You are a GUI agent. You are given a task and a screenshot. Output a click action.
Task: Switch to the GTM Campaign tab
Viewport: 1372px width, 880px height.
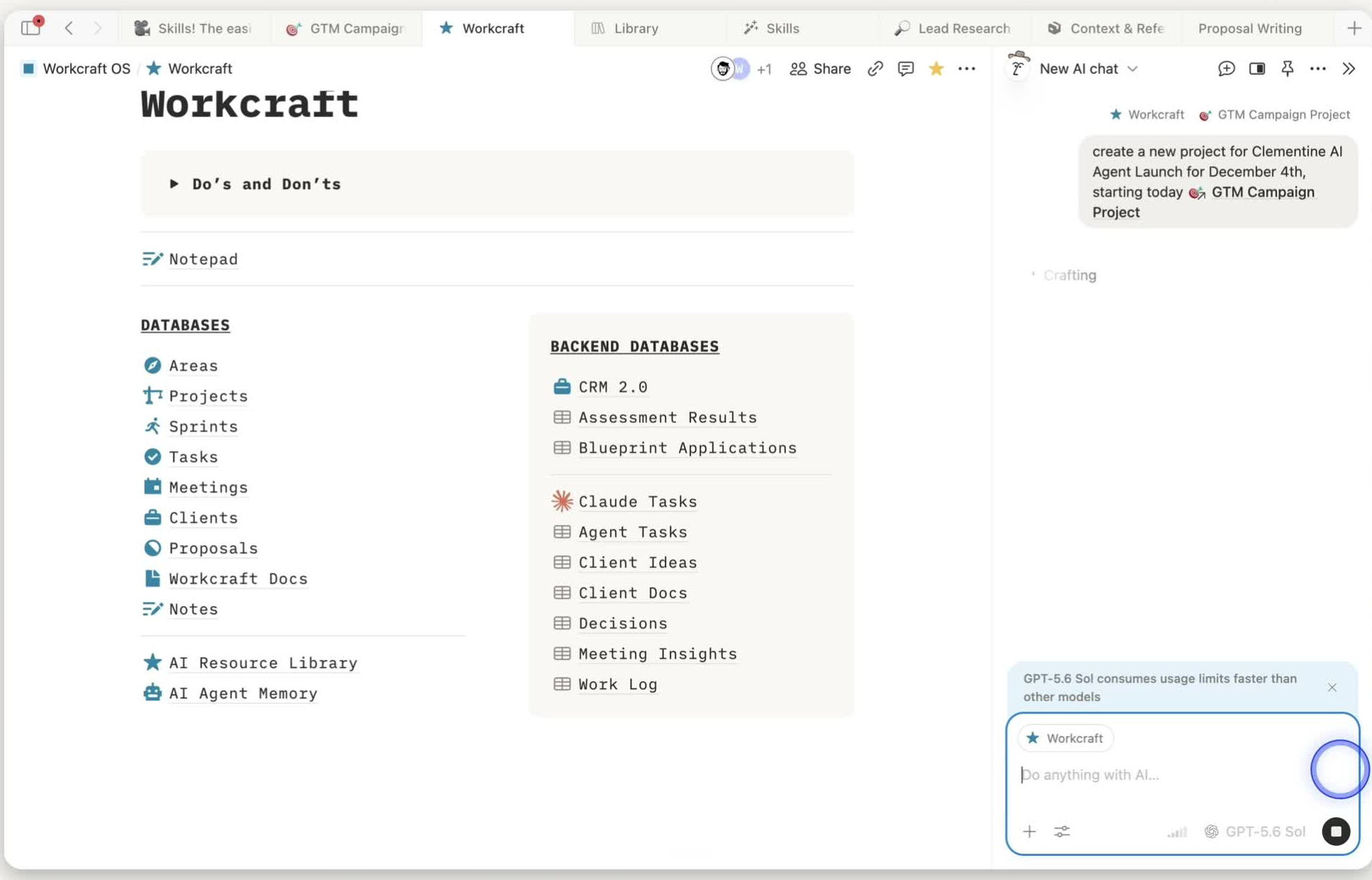345,28
